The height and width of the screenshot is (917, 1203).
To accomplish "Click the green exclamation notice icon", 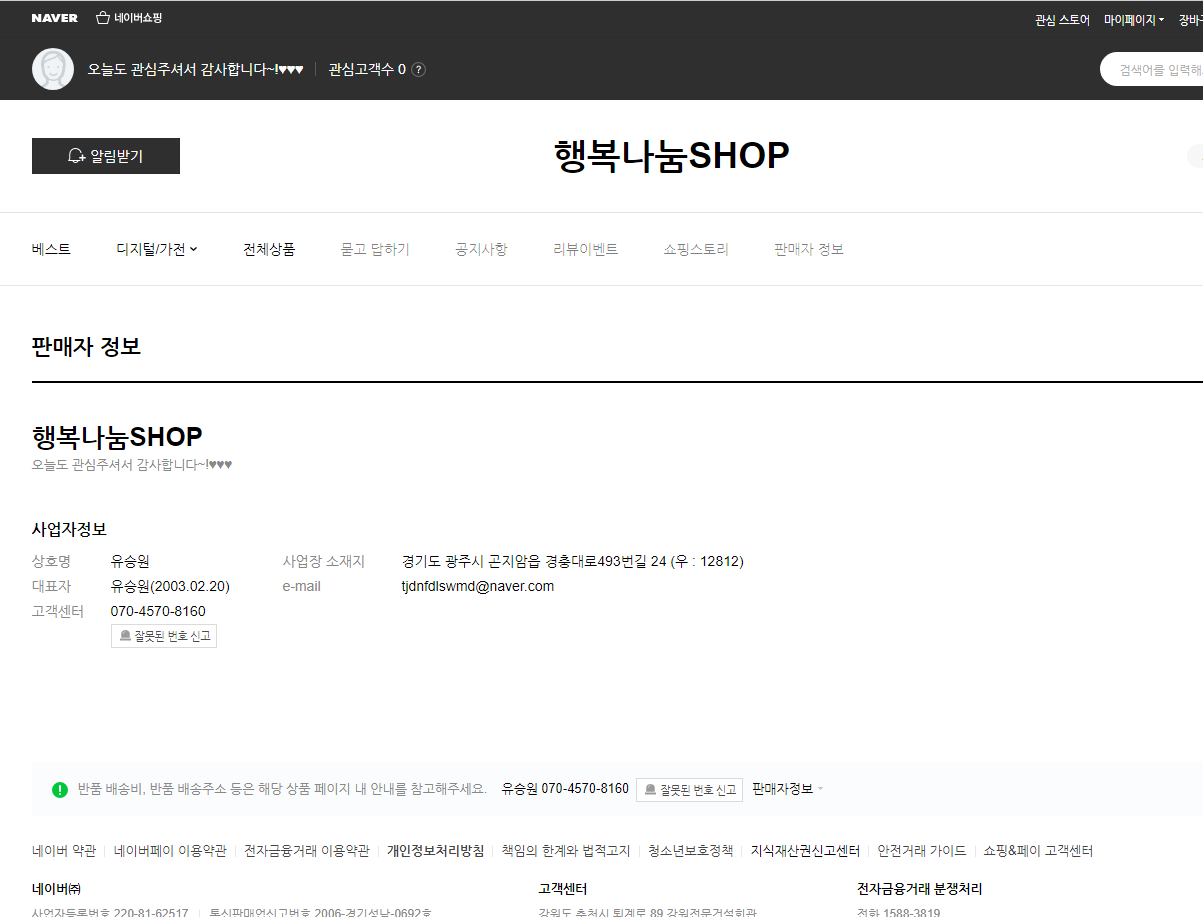I will click(x=60, y=789).
